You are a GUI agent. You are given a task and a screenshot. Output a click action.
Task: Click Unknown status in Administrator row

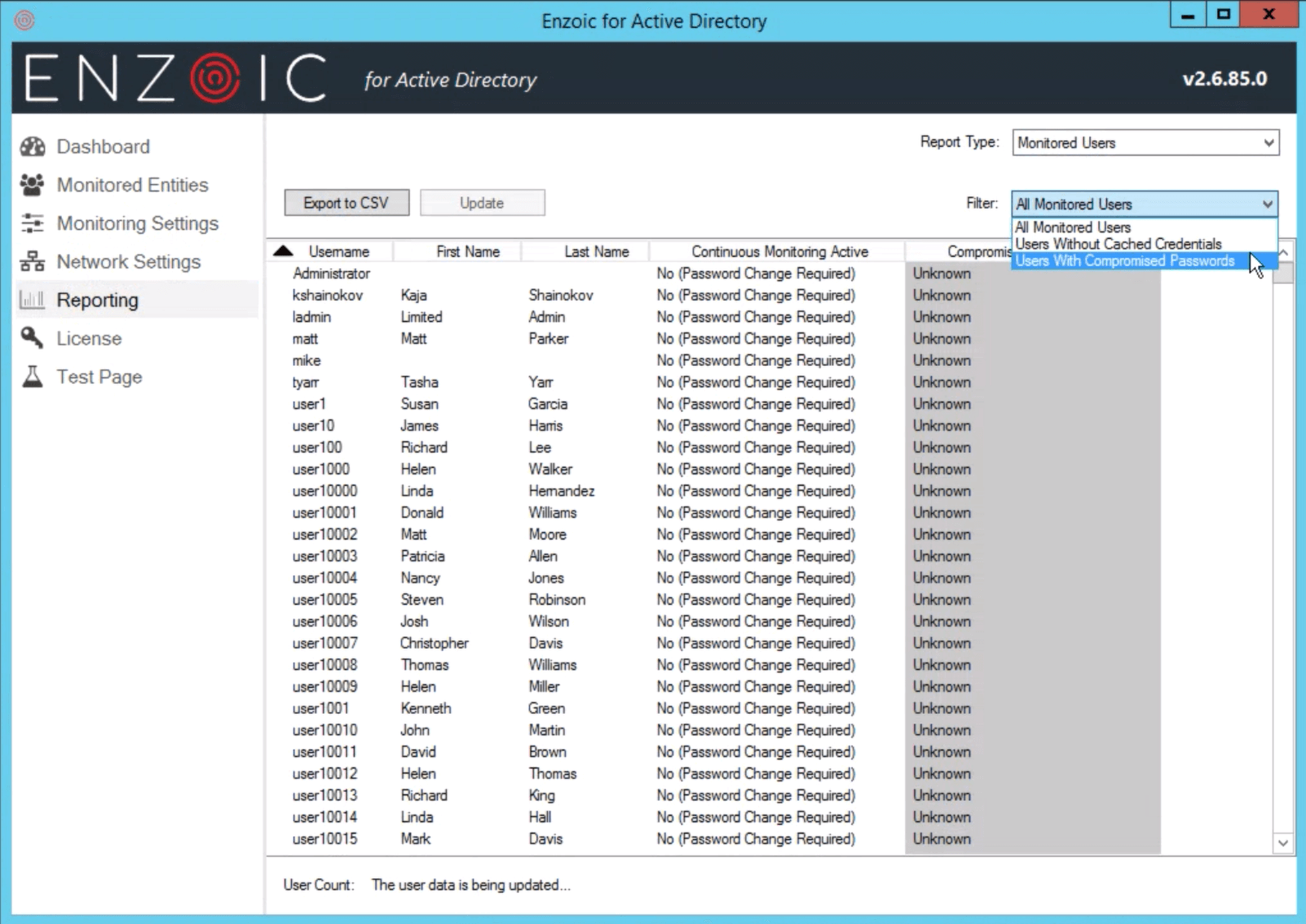click(942, 274)
